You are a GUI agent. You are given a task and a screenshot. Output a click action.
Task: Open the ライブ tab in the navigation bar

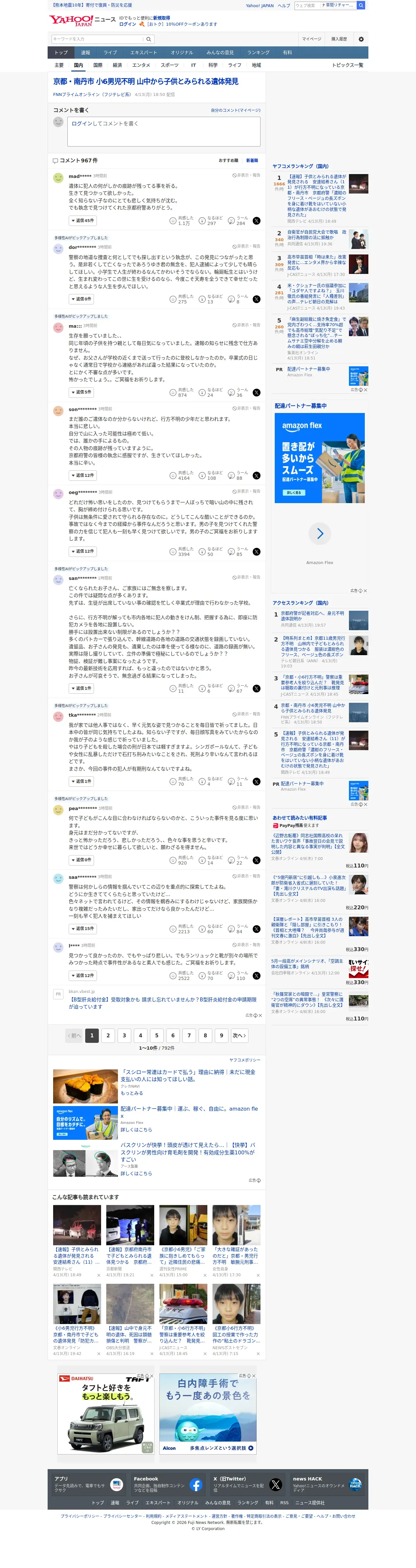click(x=110, y=52)
